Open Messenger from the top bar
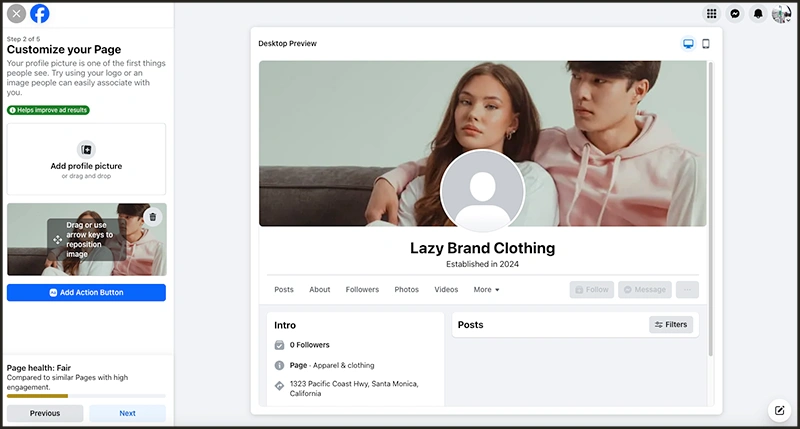The image size is (800, 429). coord(735,14)
